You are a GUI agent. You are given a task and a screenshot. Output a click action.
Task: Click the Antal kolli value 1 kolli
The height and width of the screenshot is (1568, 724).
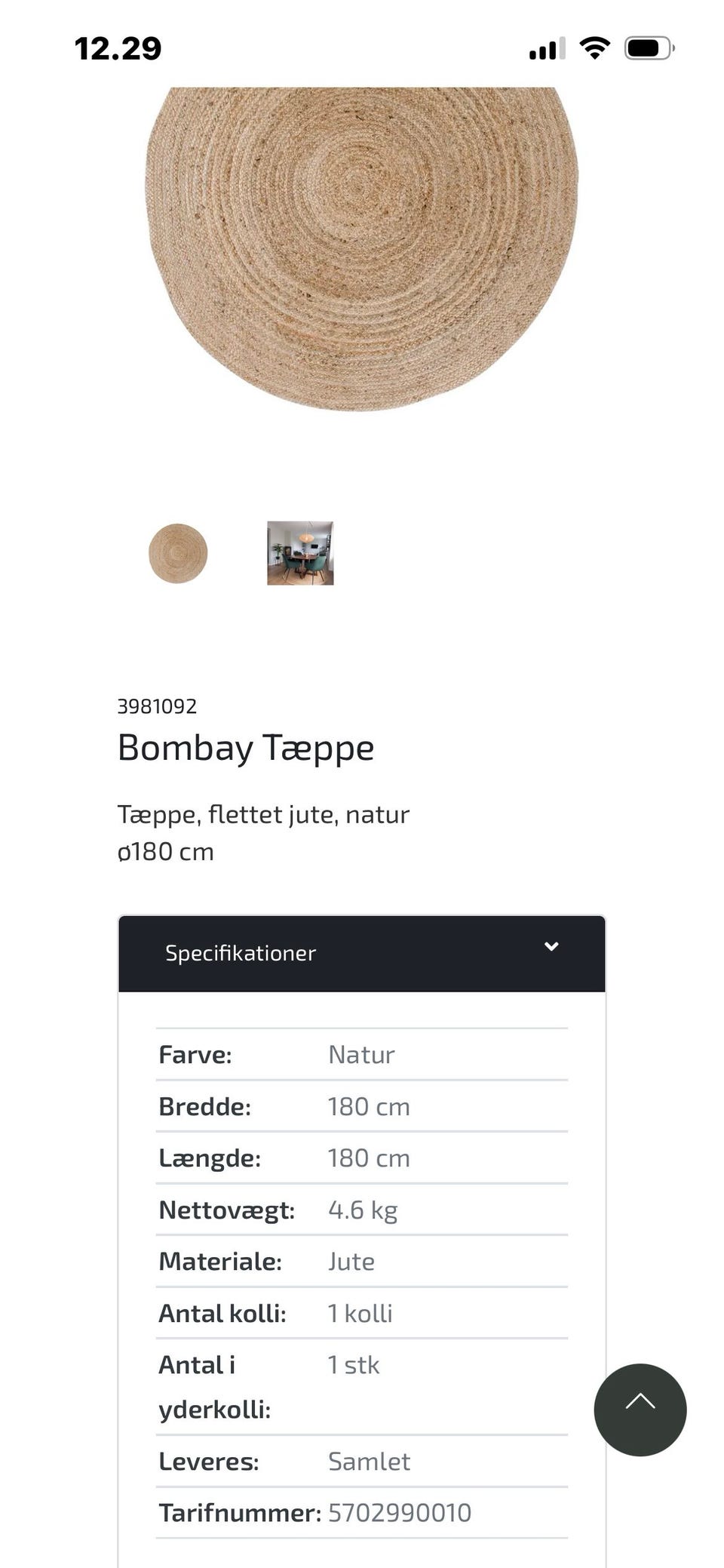coord(360,1313)
